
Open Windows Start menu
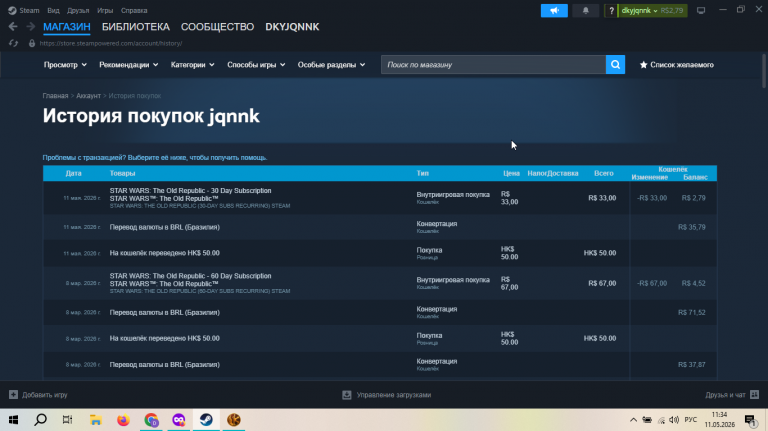click(13, 420)
